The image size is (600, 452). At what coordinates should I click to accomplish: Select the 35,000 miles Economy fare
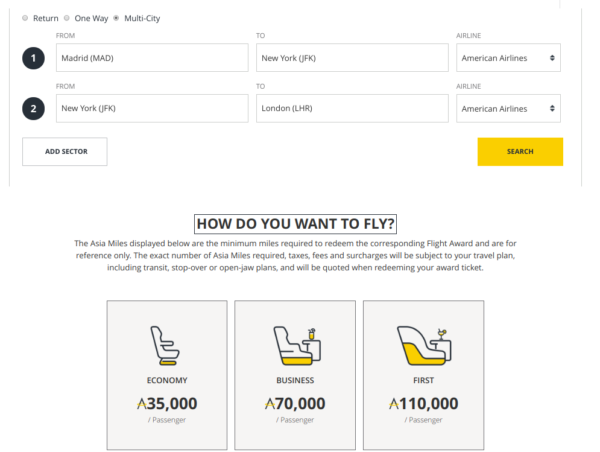point(166,404)
